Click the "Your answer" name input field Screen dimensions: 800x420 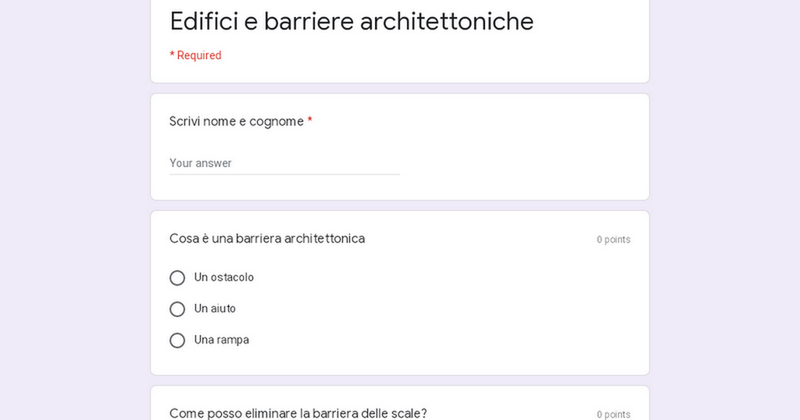pos(284,163)
